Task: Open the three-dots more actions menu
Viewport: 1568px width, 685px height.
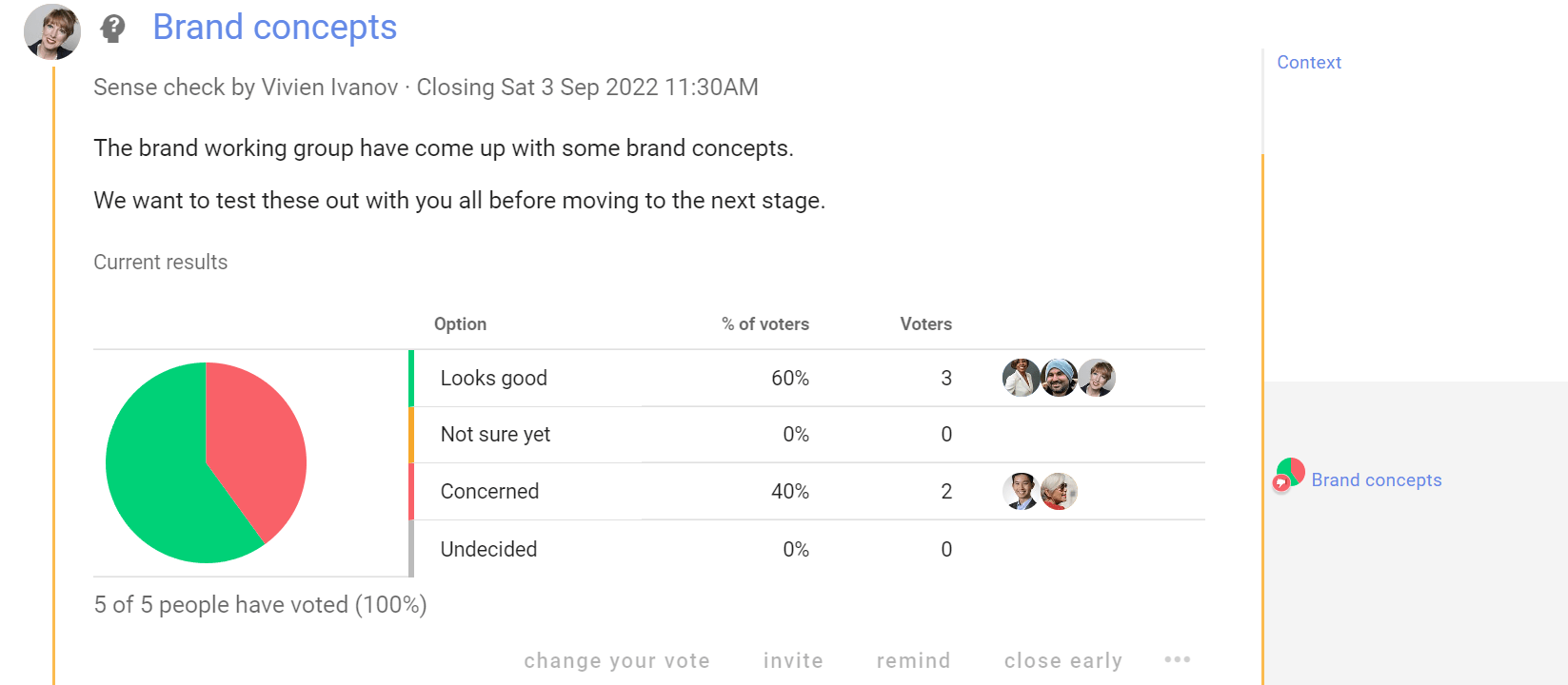Action: (1178, 659)
